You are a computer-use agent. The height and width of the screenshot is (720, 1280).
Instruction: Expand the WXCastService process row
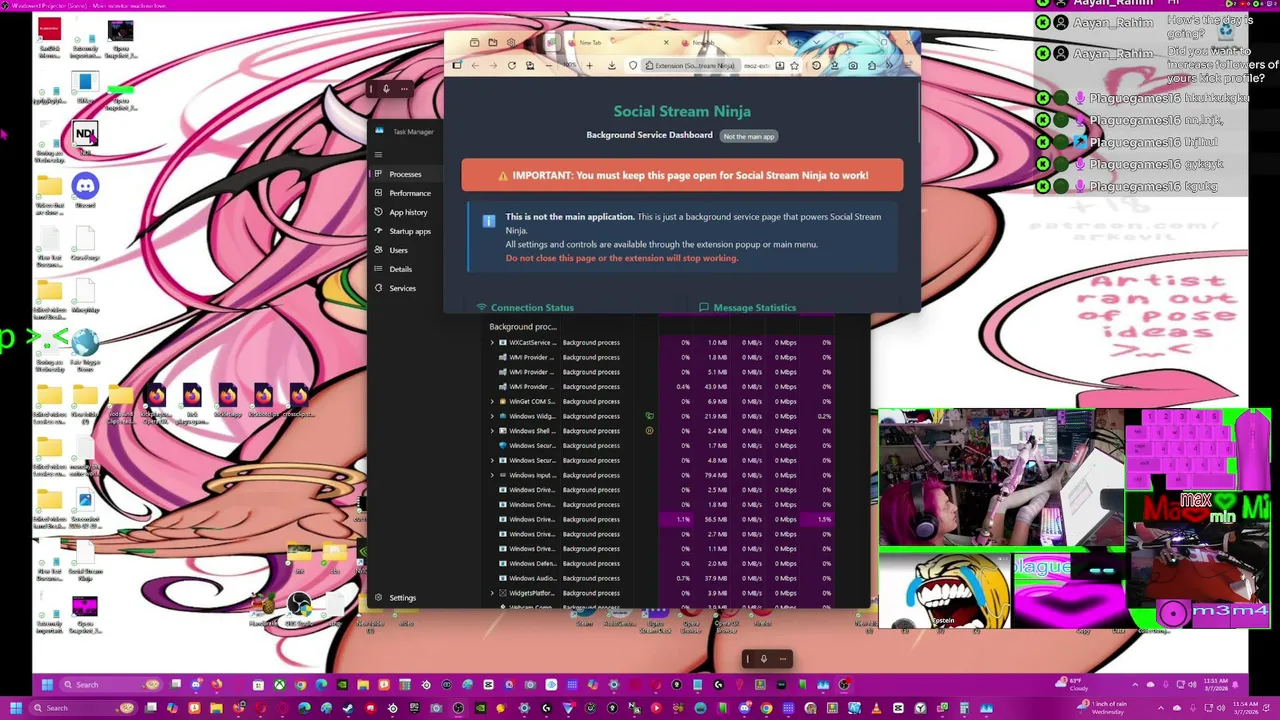pos(492,342)
